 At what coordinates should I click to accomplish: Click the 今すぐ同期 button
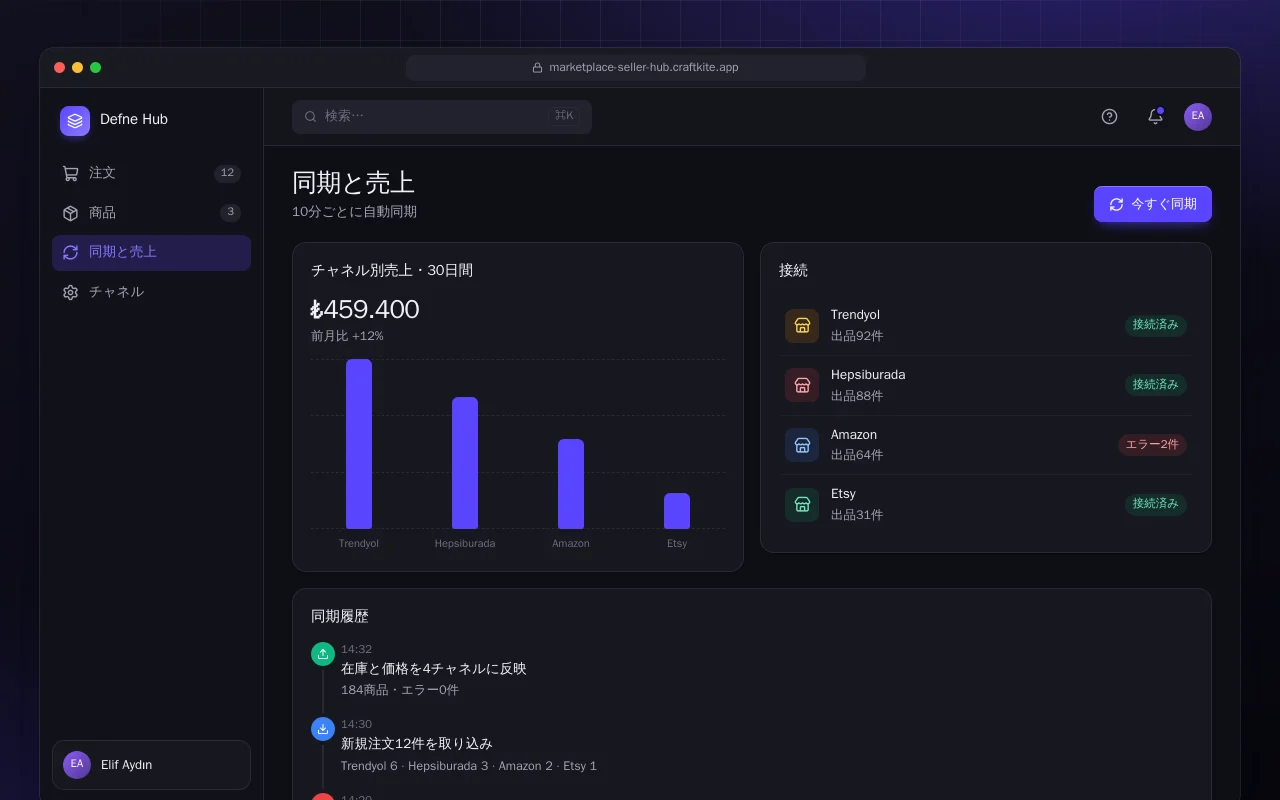[x=1153, y=204]
